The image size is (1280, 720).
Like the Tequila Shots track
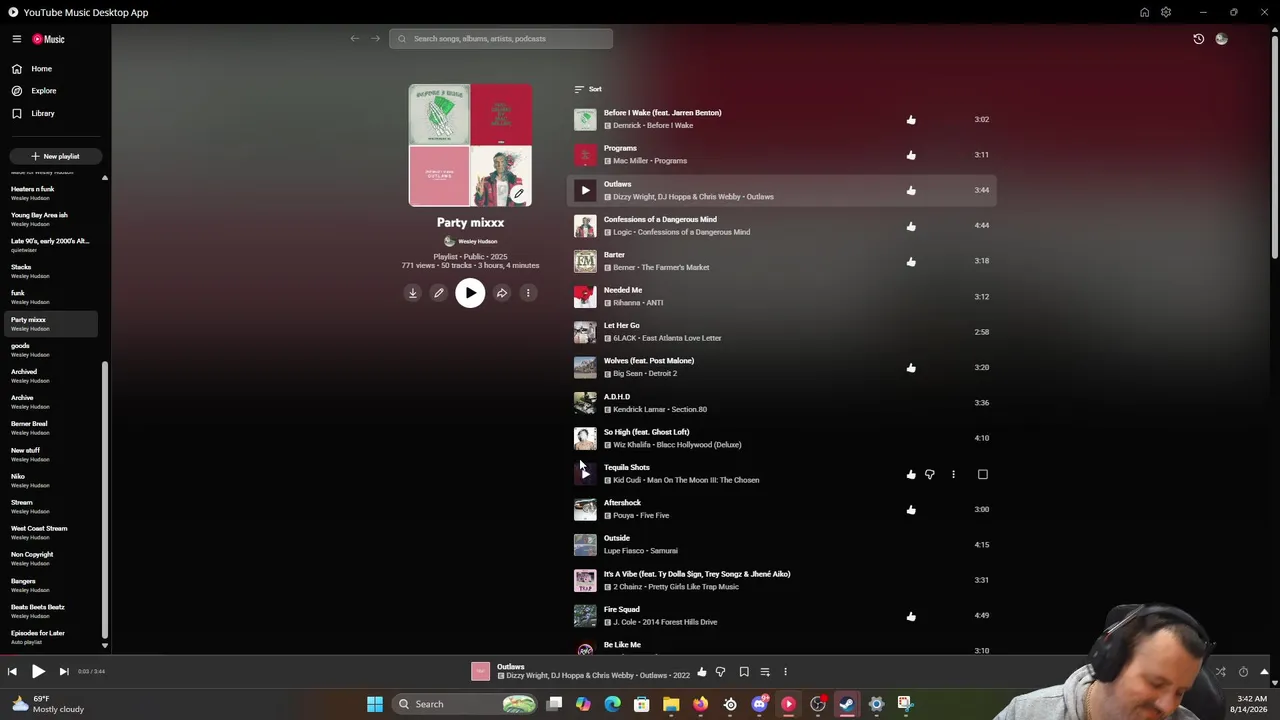click(x=911, y=474)
